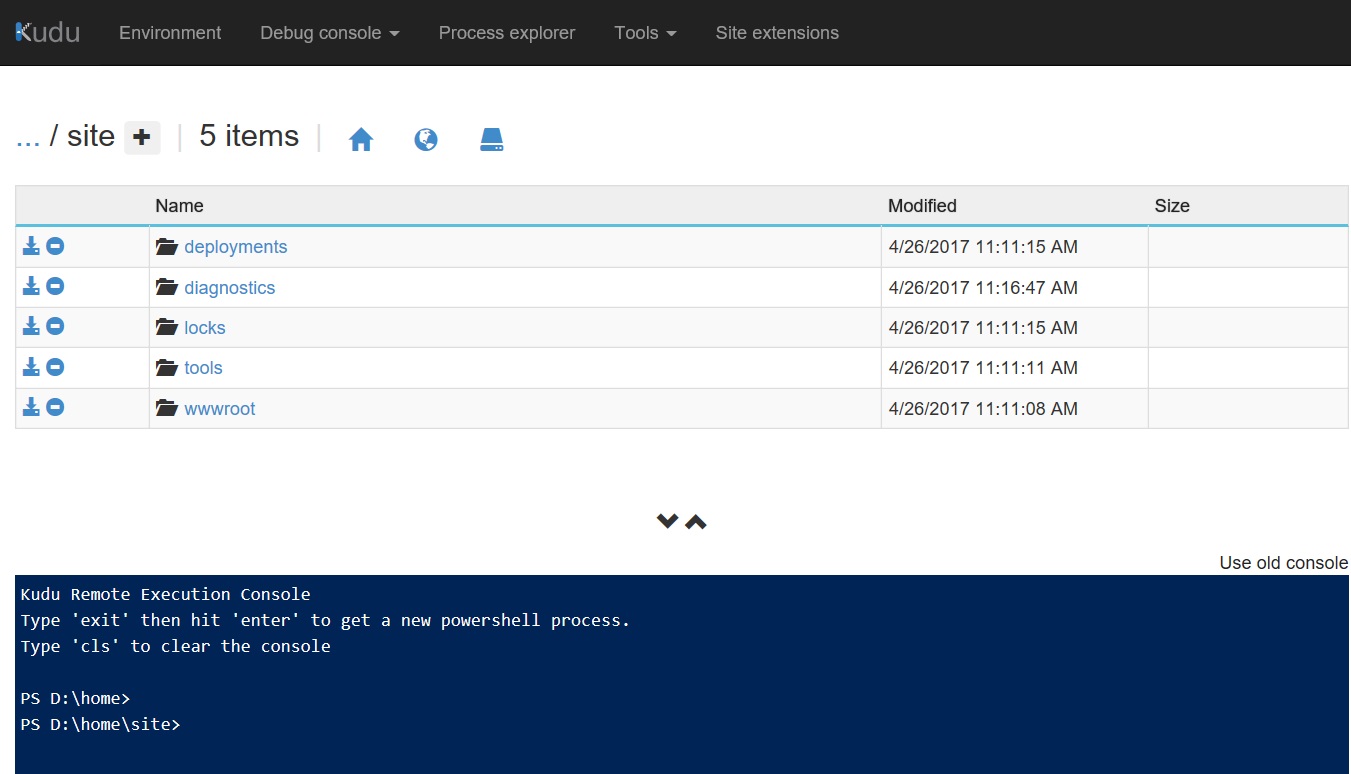
Task: Click the system drive icon
Action: tap(491, 140)
